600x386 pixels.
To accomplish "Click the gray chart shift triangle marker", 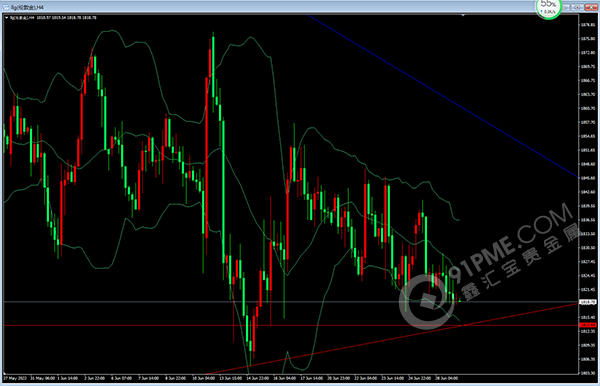I will (x=463, y=16).
